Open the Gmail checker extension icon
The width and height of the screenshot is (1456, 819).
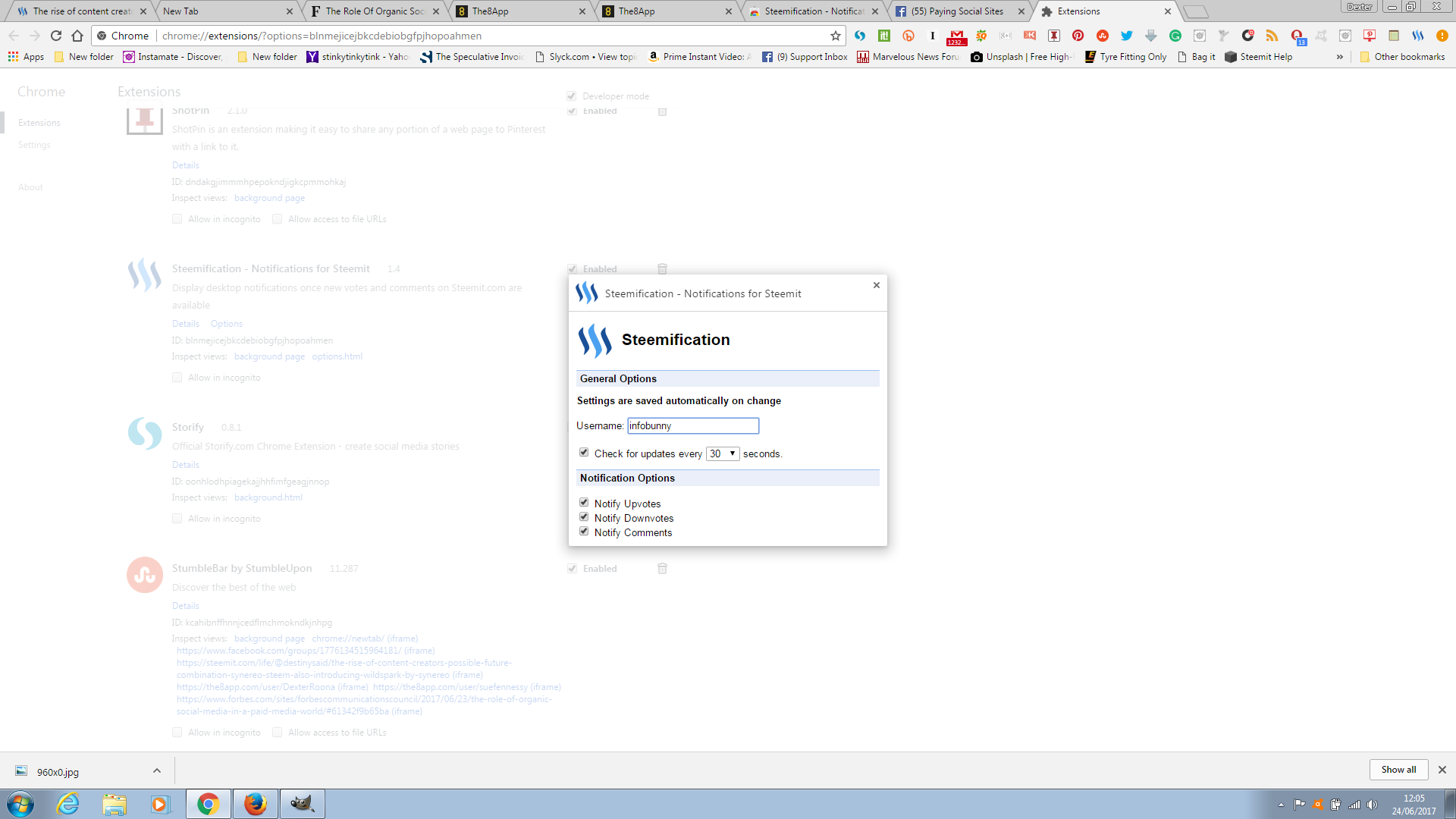pos(956,36)
